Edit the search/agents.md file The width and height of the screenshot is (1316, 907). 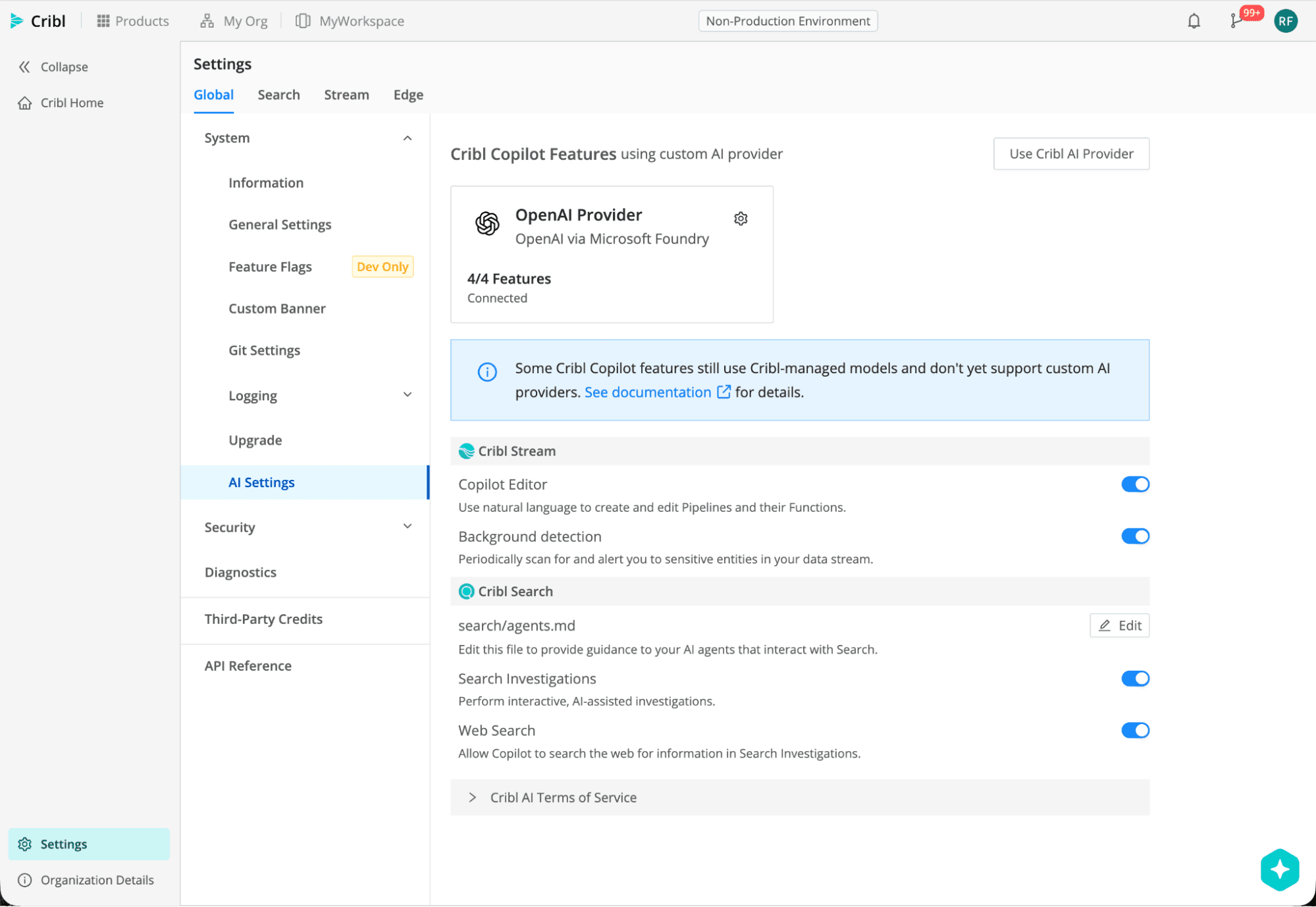click(1119, 625)
